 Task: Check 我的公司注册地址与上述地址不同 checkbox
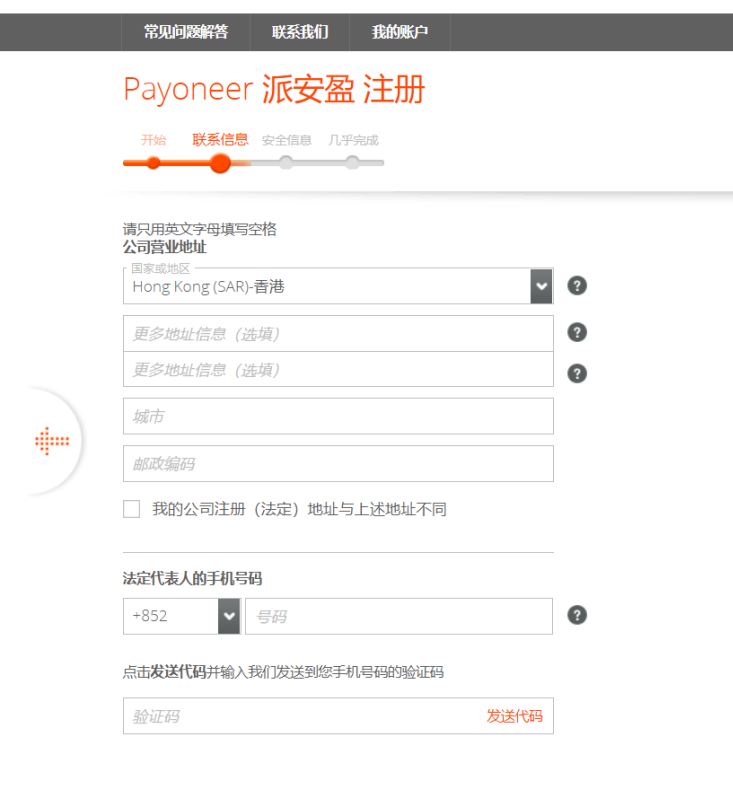tap(132, 509)
